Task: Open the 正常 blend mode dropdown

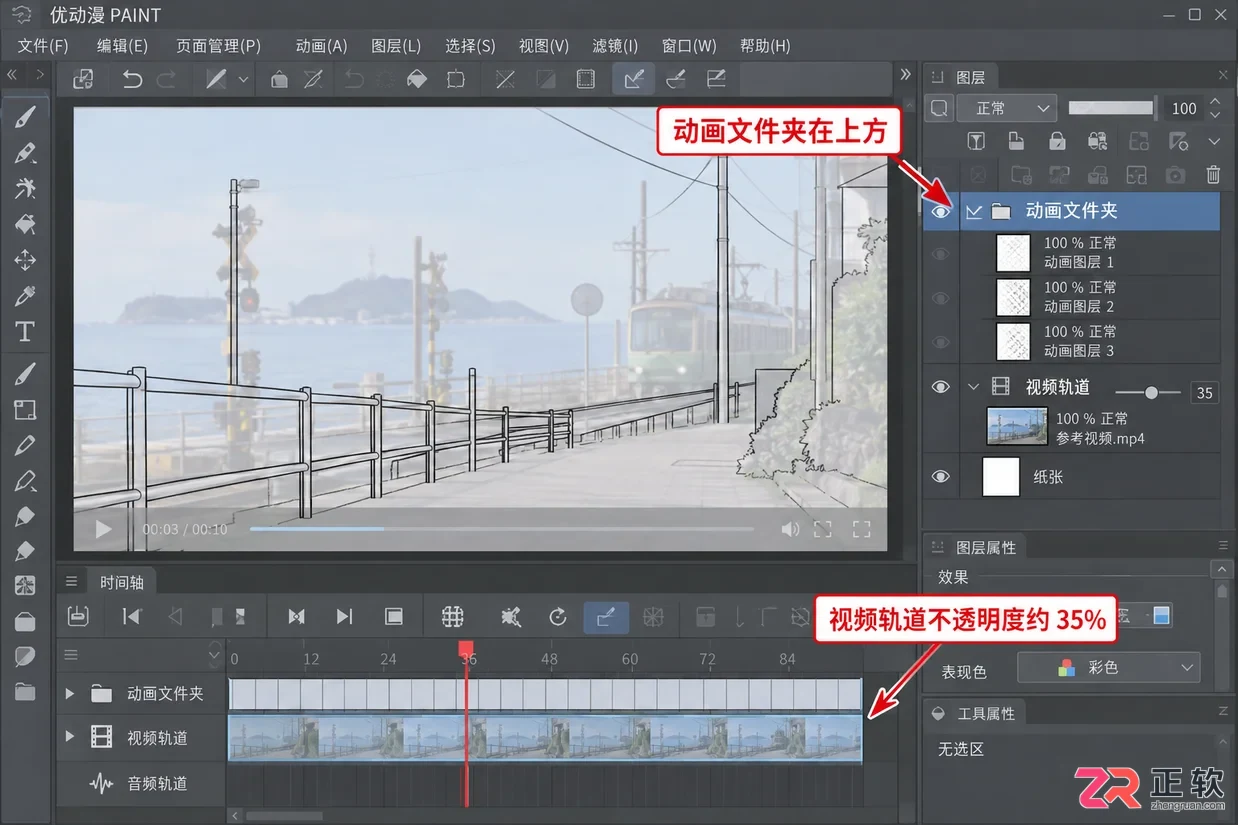Action: [1006, 108]
